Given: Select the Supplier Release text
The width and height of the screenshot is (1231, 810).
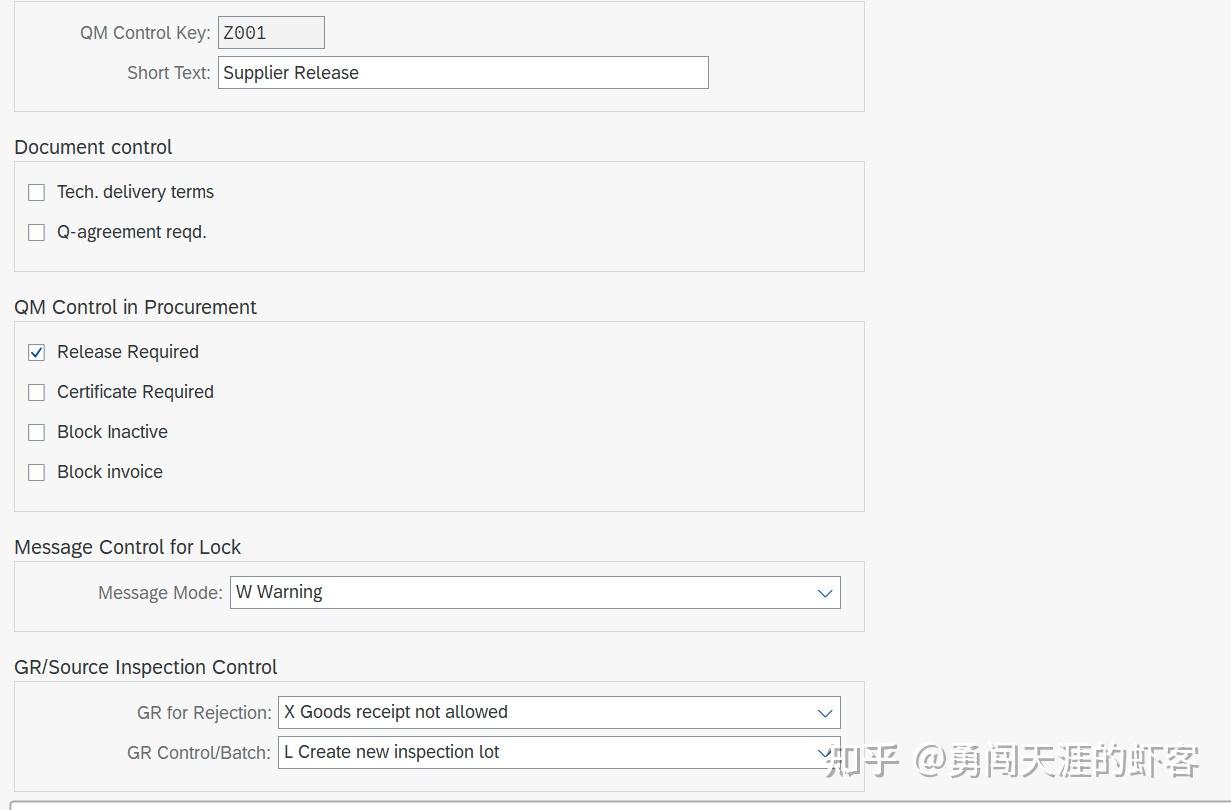Looking at the screenshot, I should tap(291, 72).
